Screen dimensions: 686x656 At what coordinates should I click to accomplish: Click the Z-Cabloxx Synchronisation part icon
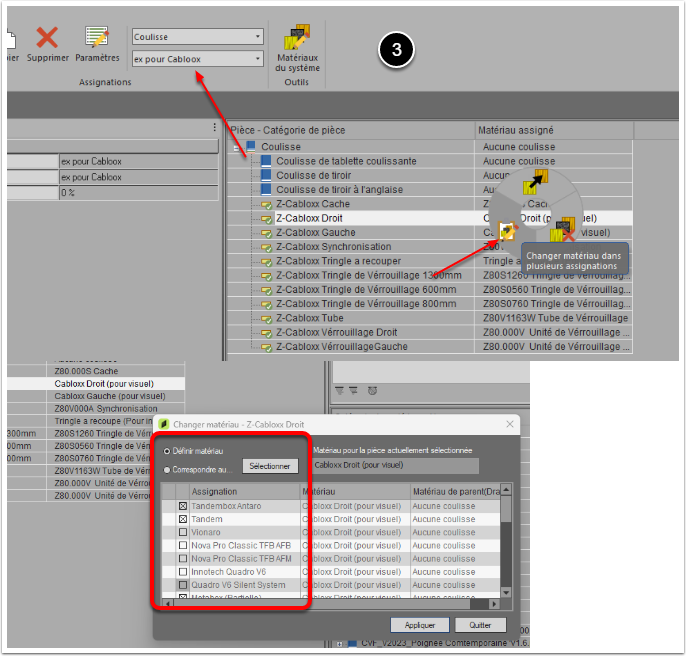266,247
